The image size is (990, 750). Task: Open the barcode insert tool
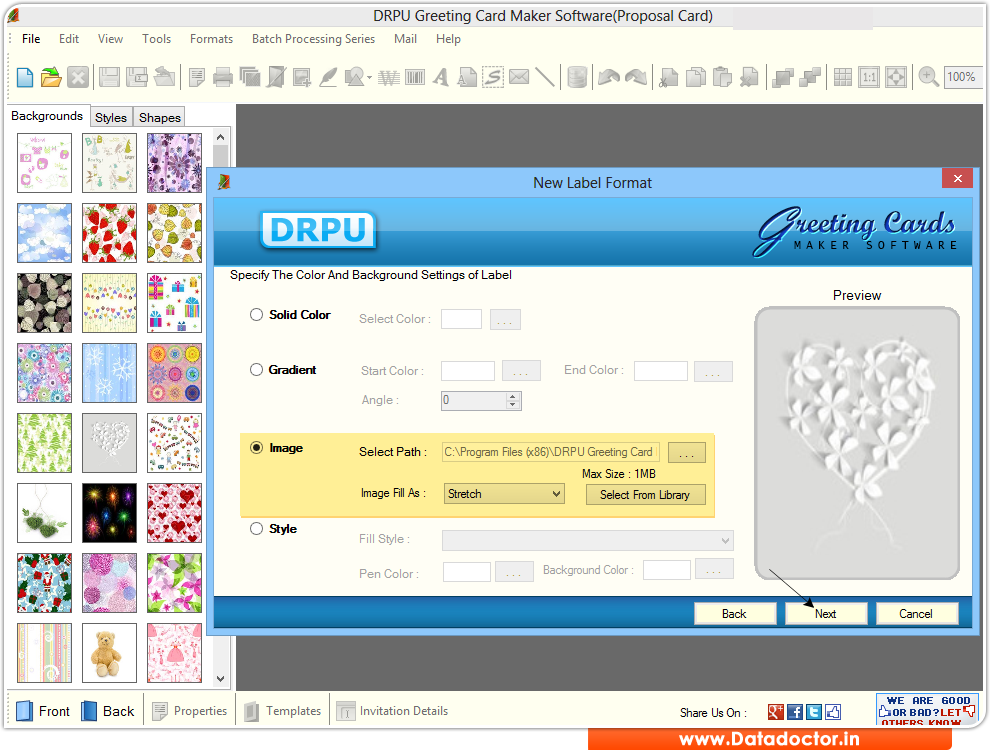tap(414, 76)
